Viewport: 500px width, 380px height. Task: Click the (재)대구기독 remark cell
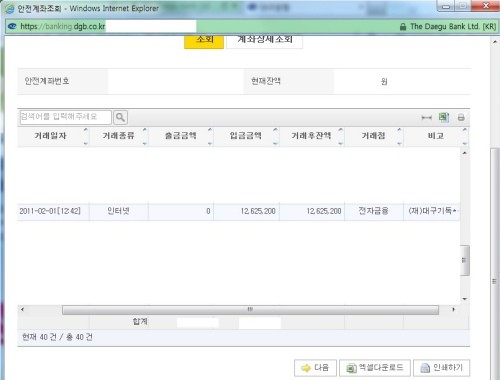[x=432, y=211]
